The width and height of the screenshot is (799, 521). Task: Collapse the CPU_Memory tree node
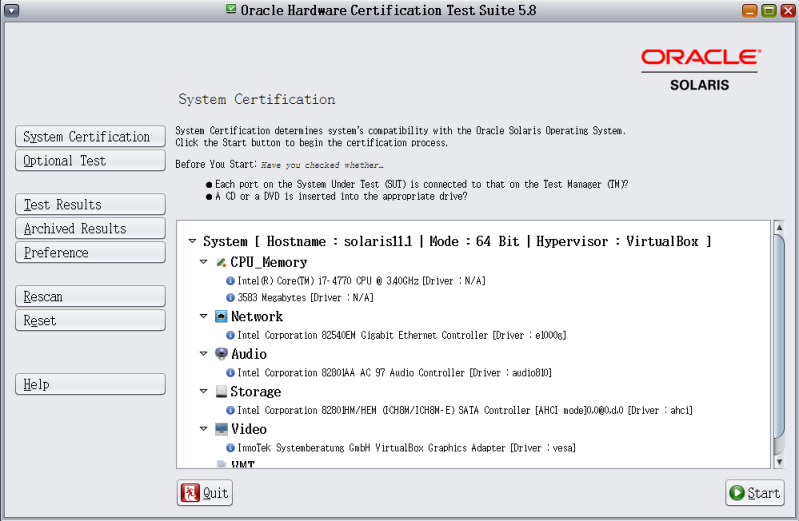pos(203,262)
